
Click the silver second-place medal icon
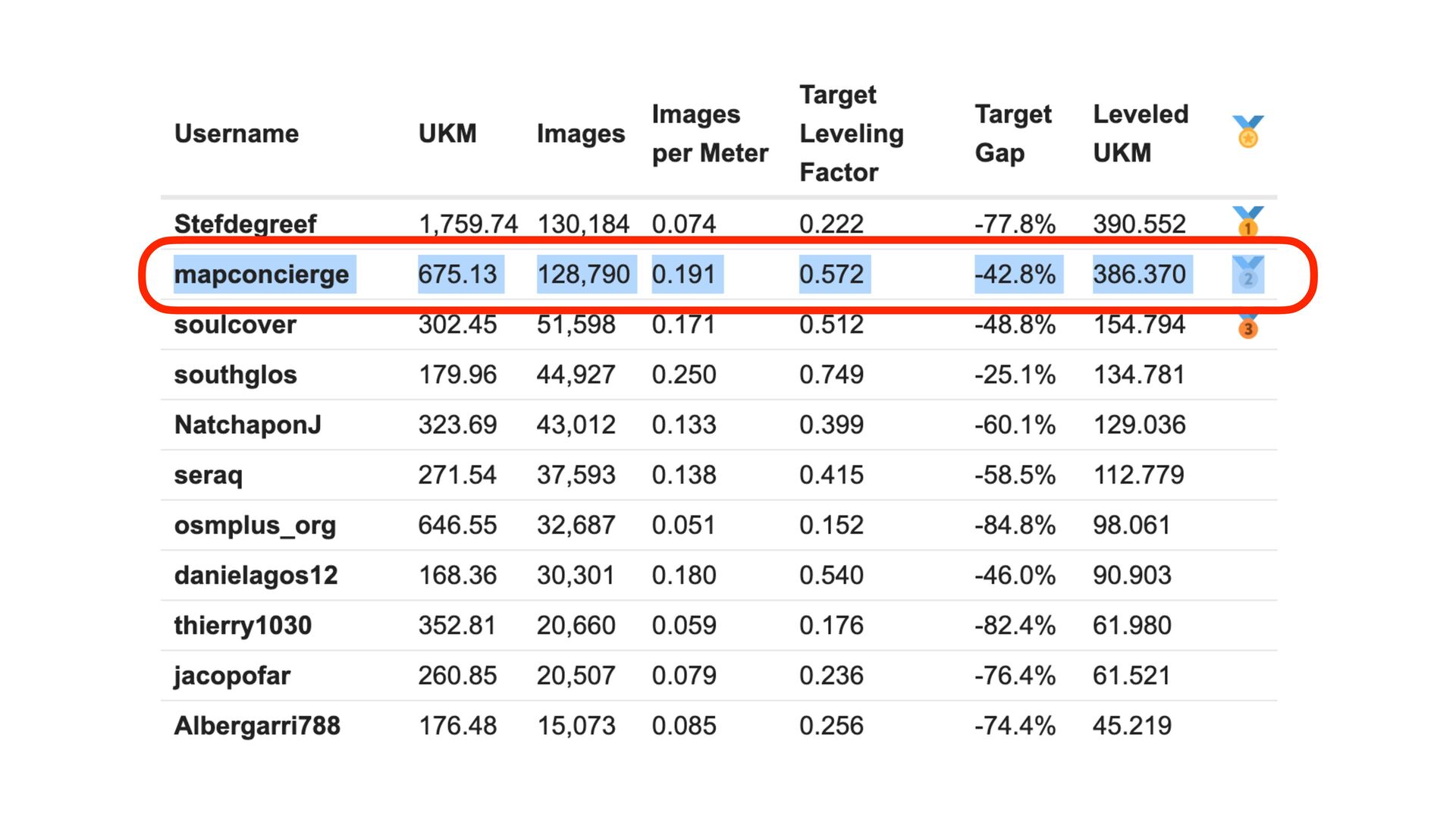tap(1247, 274)
